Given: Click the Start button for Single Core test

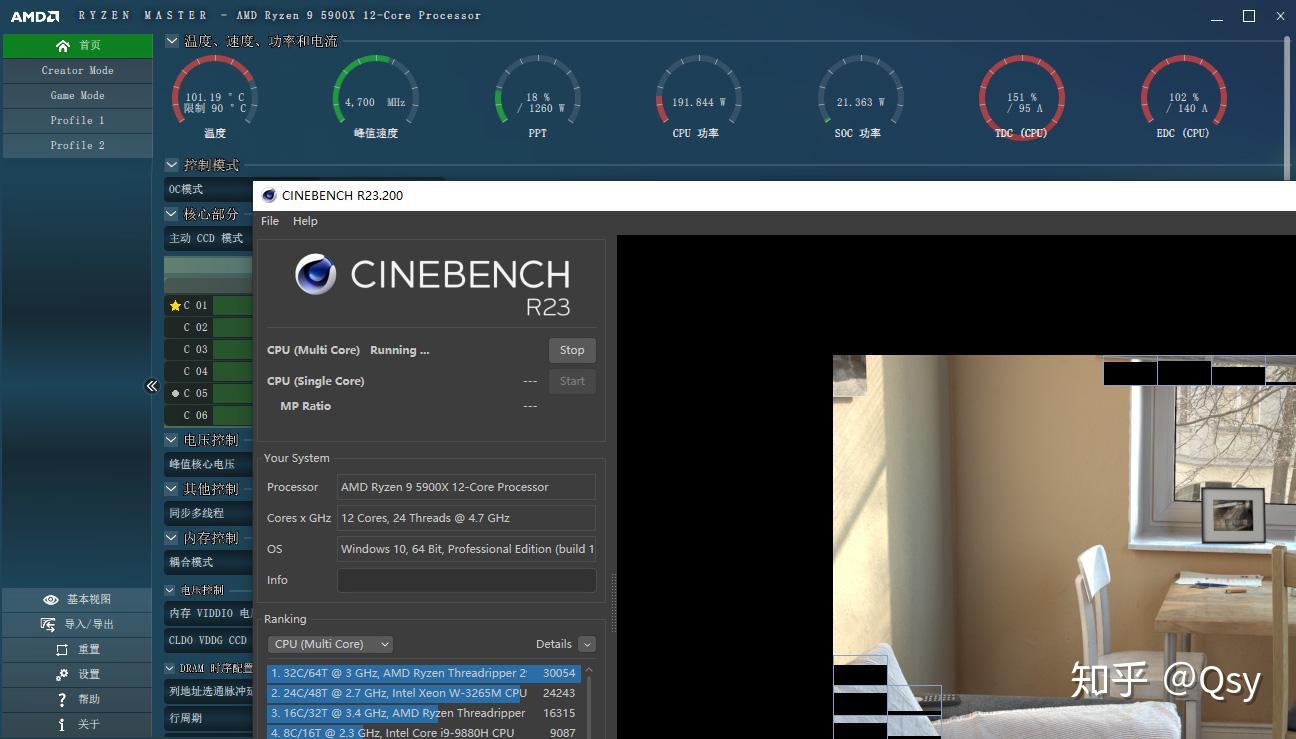Looking at the screenshot, I should (572, 381).
